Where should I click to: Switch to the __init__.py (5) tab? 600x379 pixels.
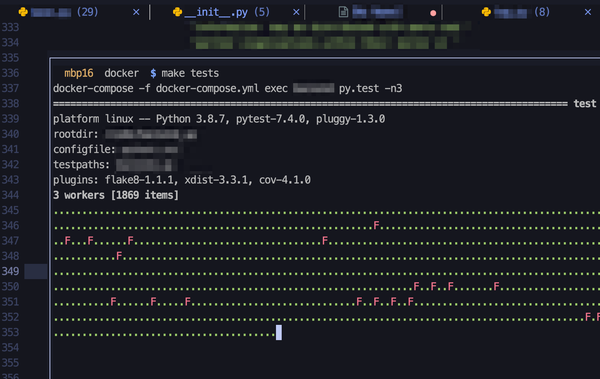tap(227, 12)
